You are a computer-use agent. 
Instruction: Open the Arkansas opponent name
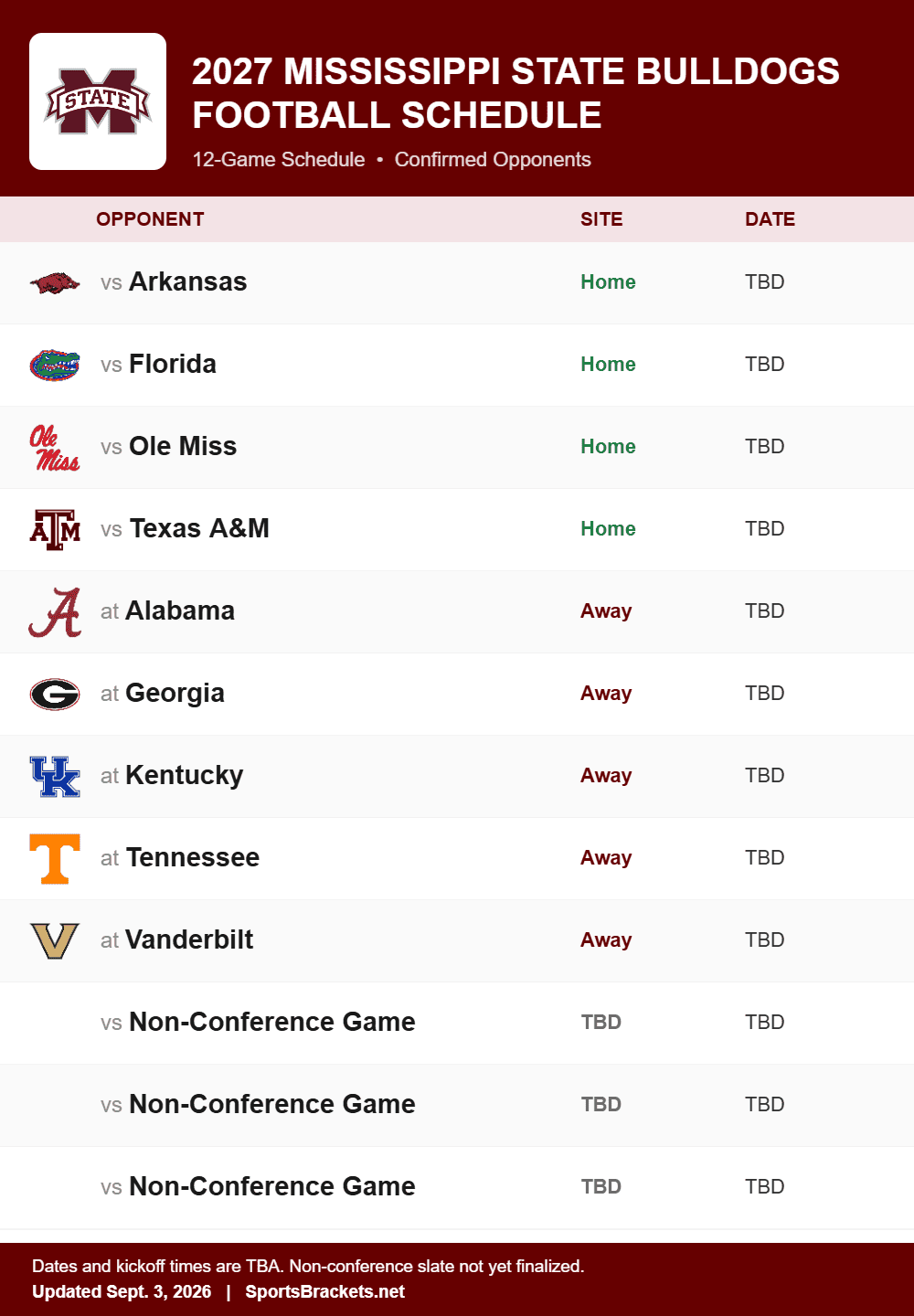point(187,281)
